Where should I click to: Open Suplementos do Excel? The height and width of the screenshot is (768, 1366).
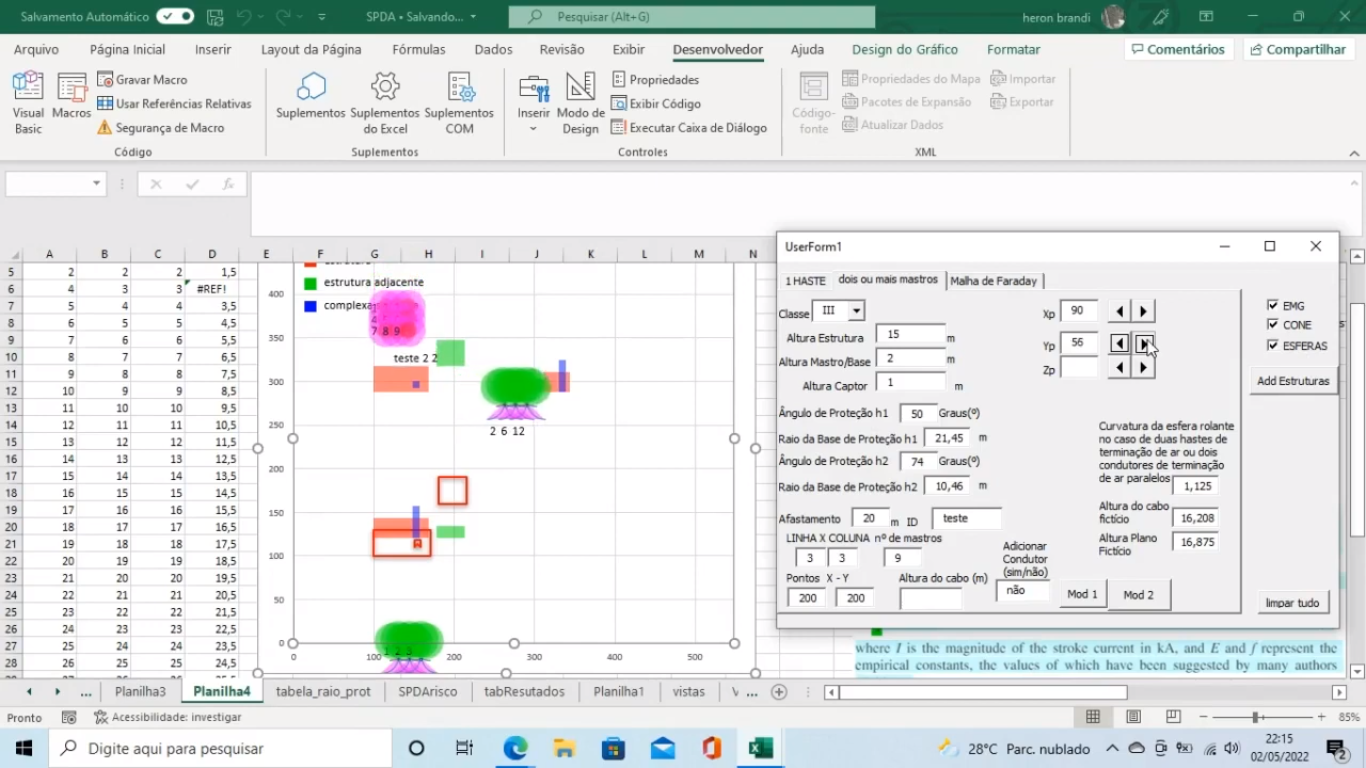click(385, 101)
